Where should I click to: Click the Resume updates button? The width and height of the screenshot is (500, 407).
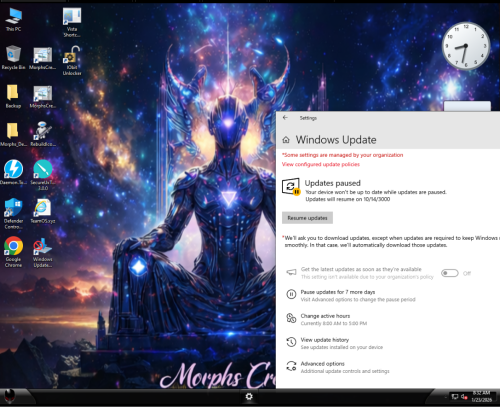307,218
